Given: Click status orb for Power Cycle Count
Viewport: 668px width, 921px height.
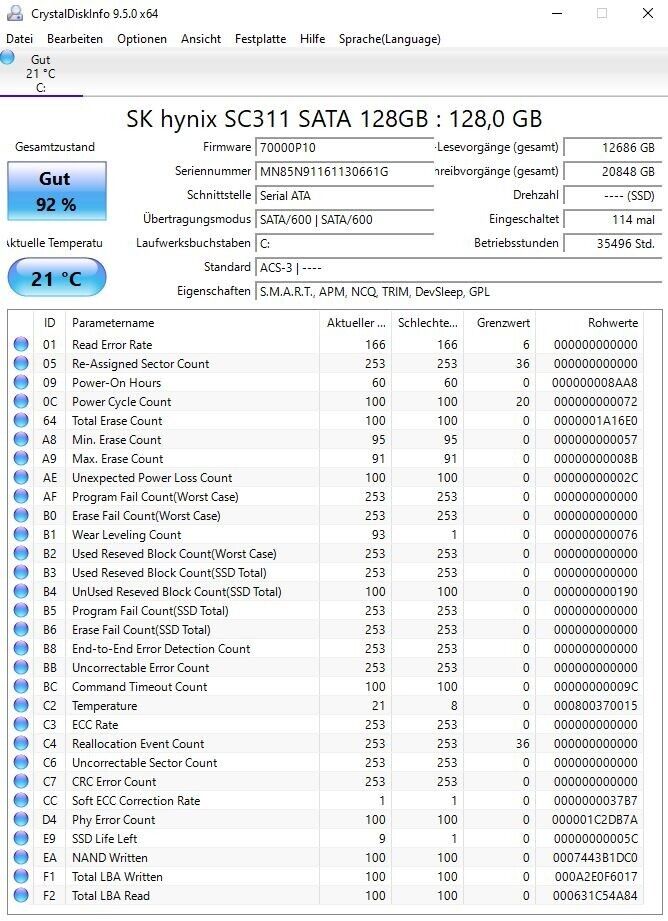Looking at the screenshot, I should (21, 401).
